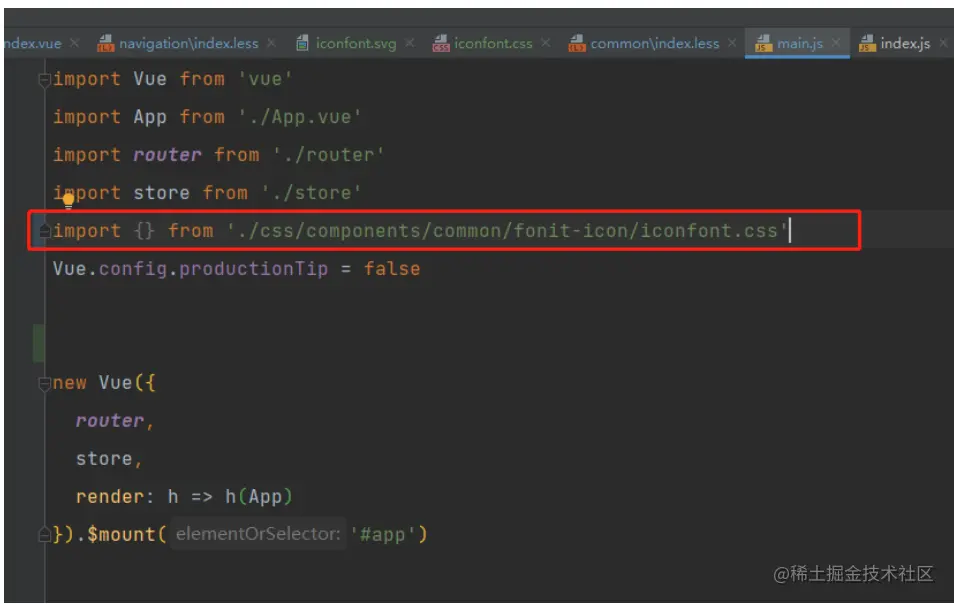Collapse the import block fold marker
This screenshot has height=604, width=954.
click(44, 80)
